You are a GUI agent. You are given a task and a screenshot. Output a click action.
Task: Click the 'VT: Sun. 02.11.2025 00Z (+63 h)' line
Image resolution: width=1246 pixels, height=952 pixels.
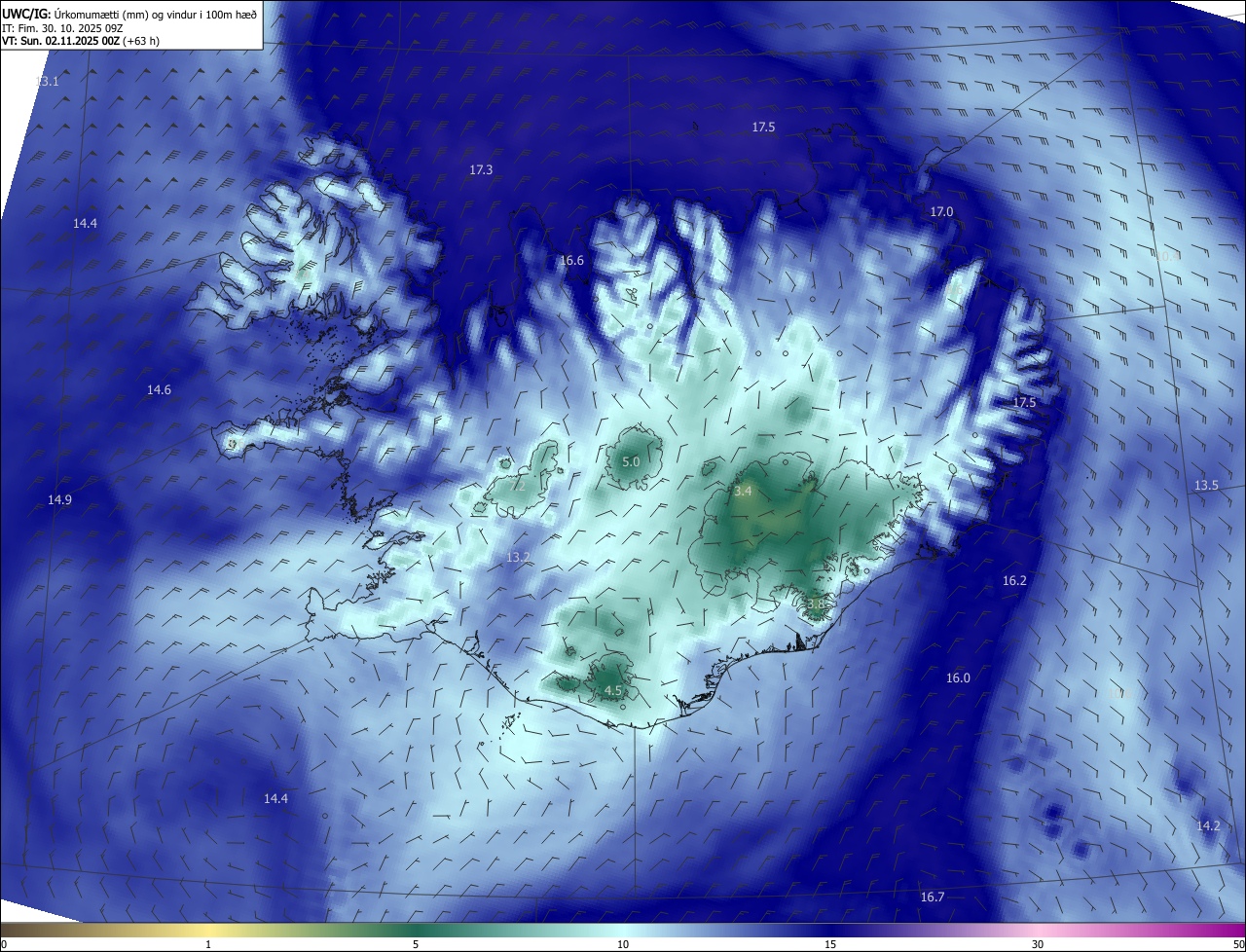click(x=81, y=41)
